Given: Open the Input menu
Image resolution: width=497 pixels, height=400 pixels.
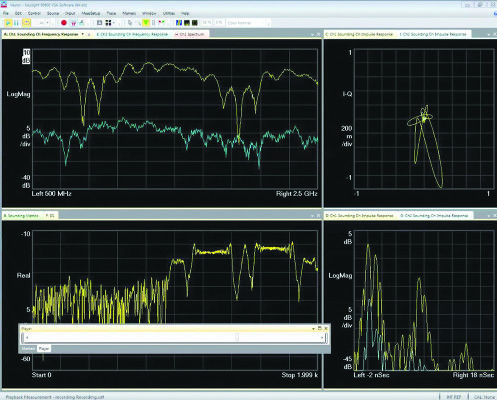Looking at the screenshot, I should (70, 13).
